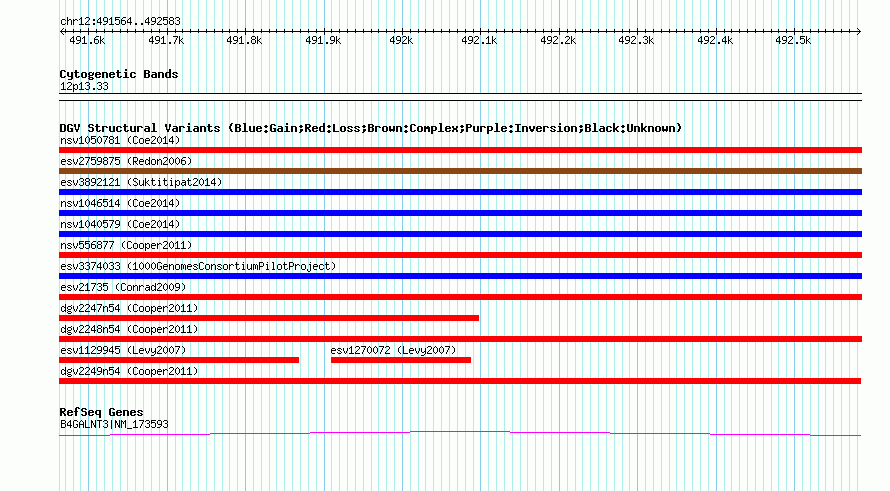Click the right arrow of the ruler

[x=858, y=32]
